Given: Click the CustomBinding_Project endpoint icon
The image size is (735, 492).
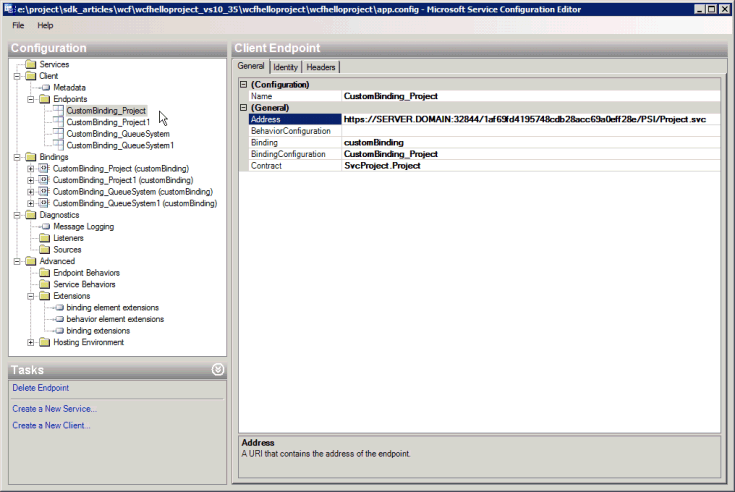Looking at the screenshot, I should click(58, 111).
